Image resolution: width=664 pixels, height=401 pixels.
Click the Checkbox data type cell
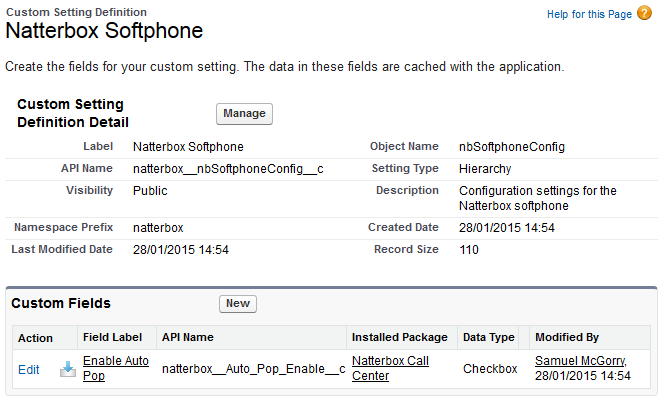(490, 369)
